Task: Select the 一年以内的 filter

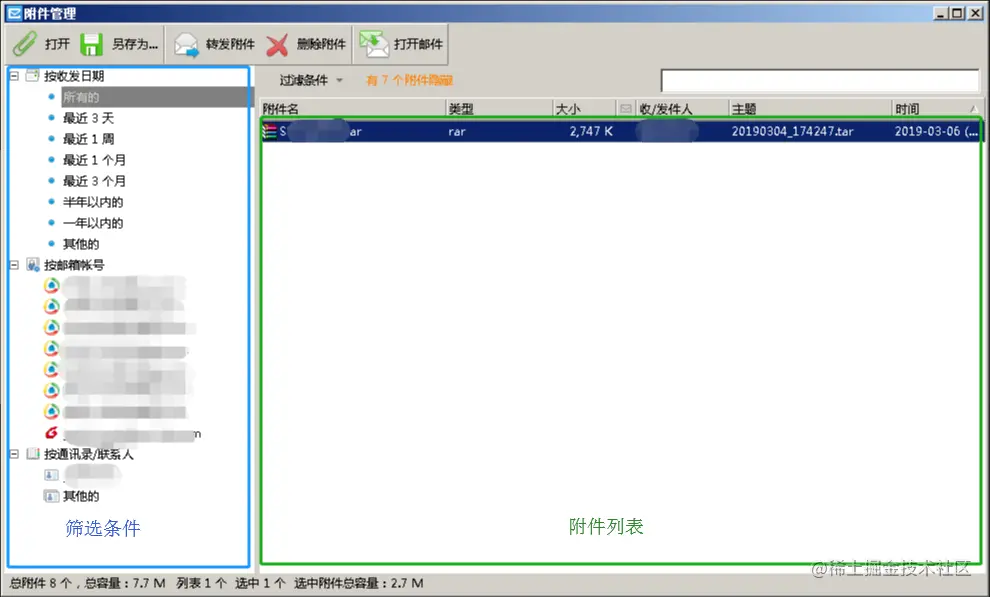Action: point(93,223)
